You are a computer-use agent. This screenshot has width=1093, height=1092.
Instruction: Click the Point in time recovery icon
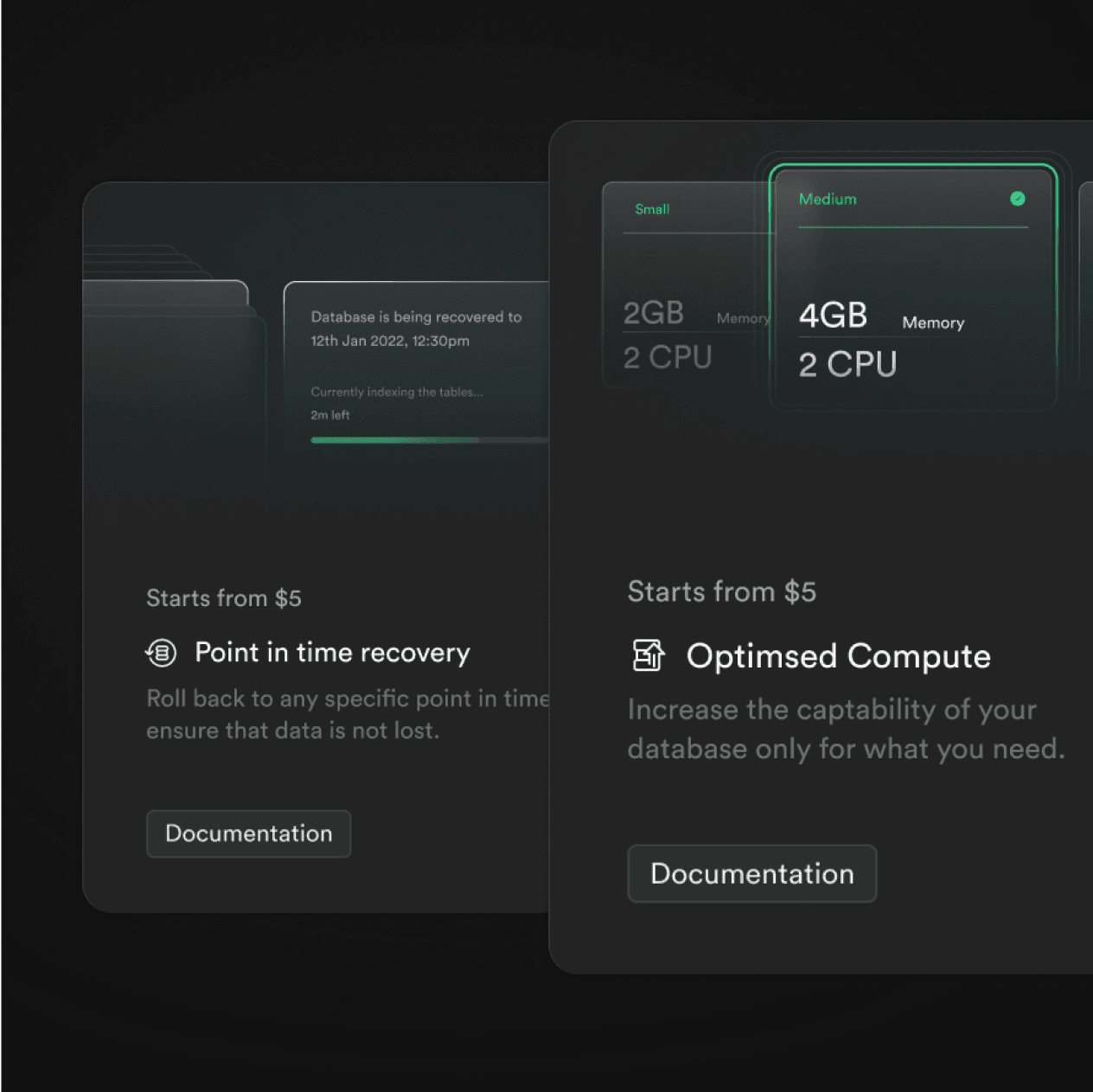[x=161, y=653]
